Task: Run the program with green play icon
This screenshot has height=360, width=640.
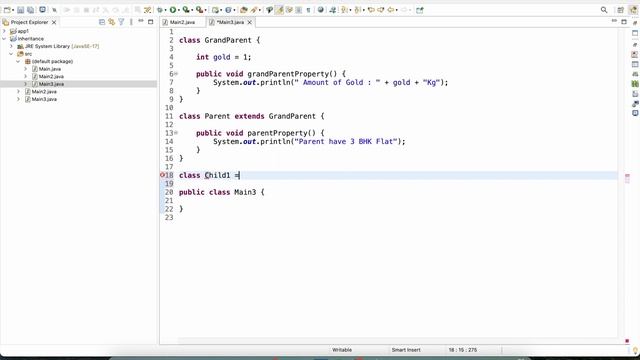Action: (x=173, y=10)
